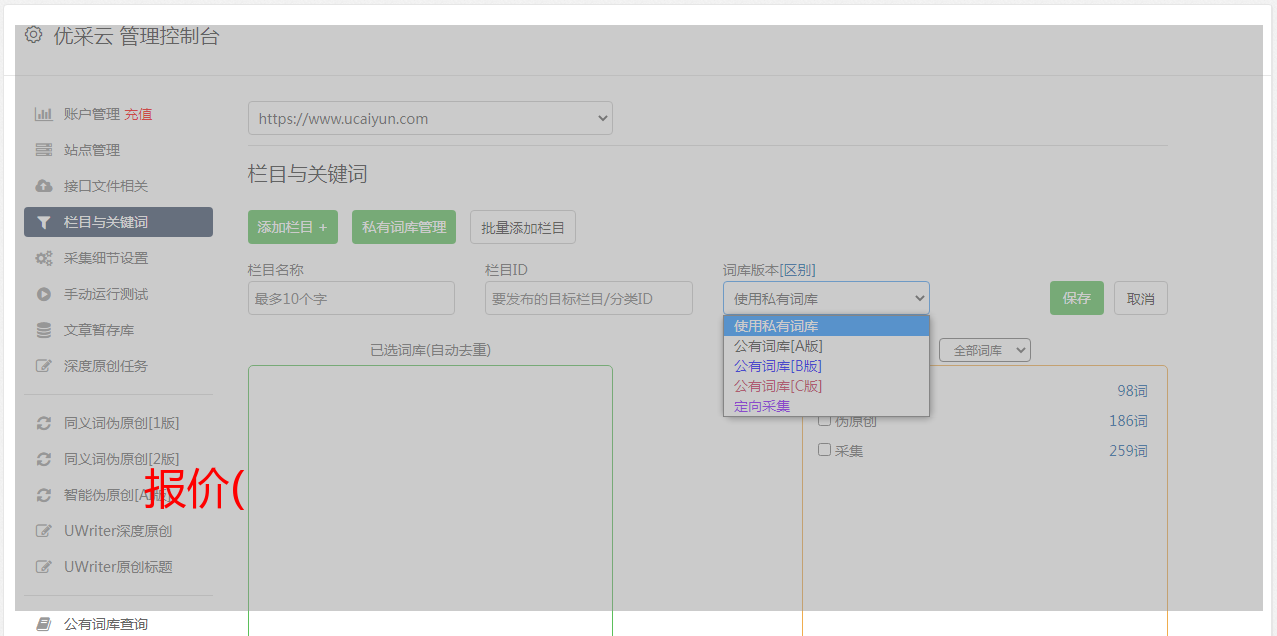Click the red 充值 link
The width and height of the screenshot is (1277, 636).
point(138,114)
